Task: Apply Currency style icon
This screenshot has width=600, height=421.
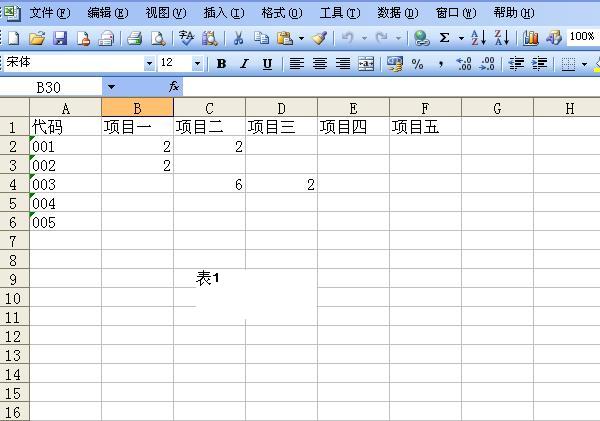Action: click(395, 64)
